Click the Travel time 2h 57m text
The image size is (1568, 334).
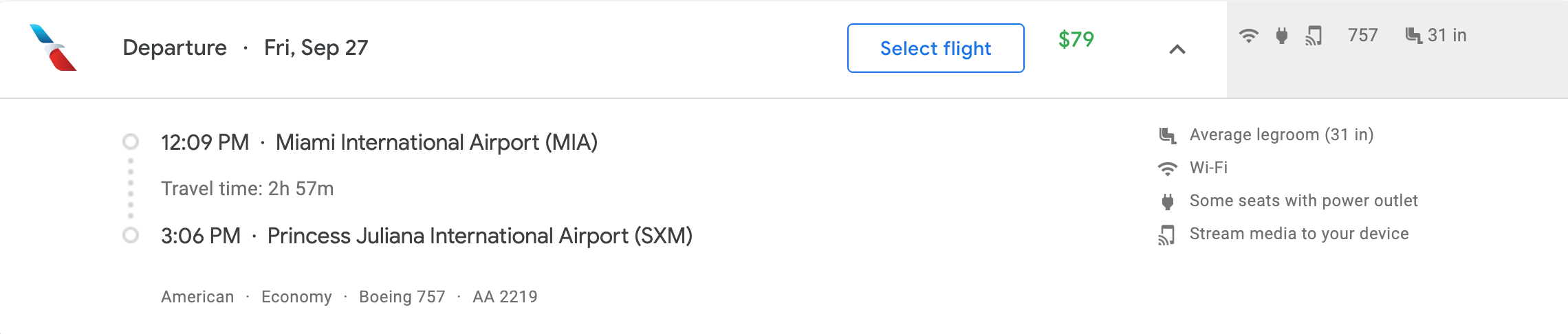click(248, 188)
